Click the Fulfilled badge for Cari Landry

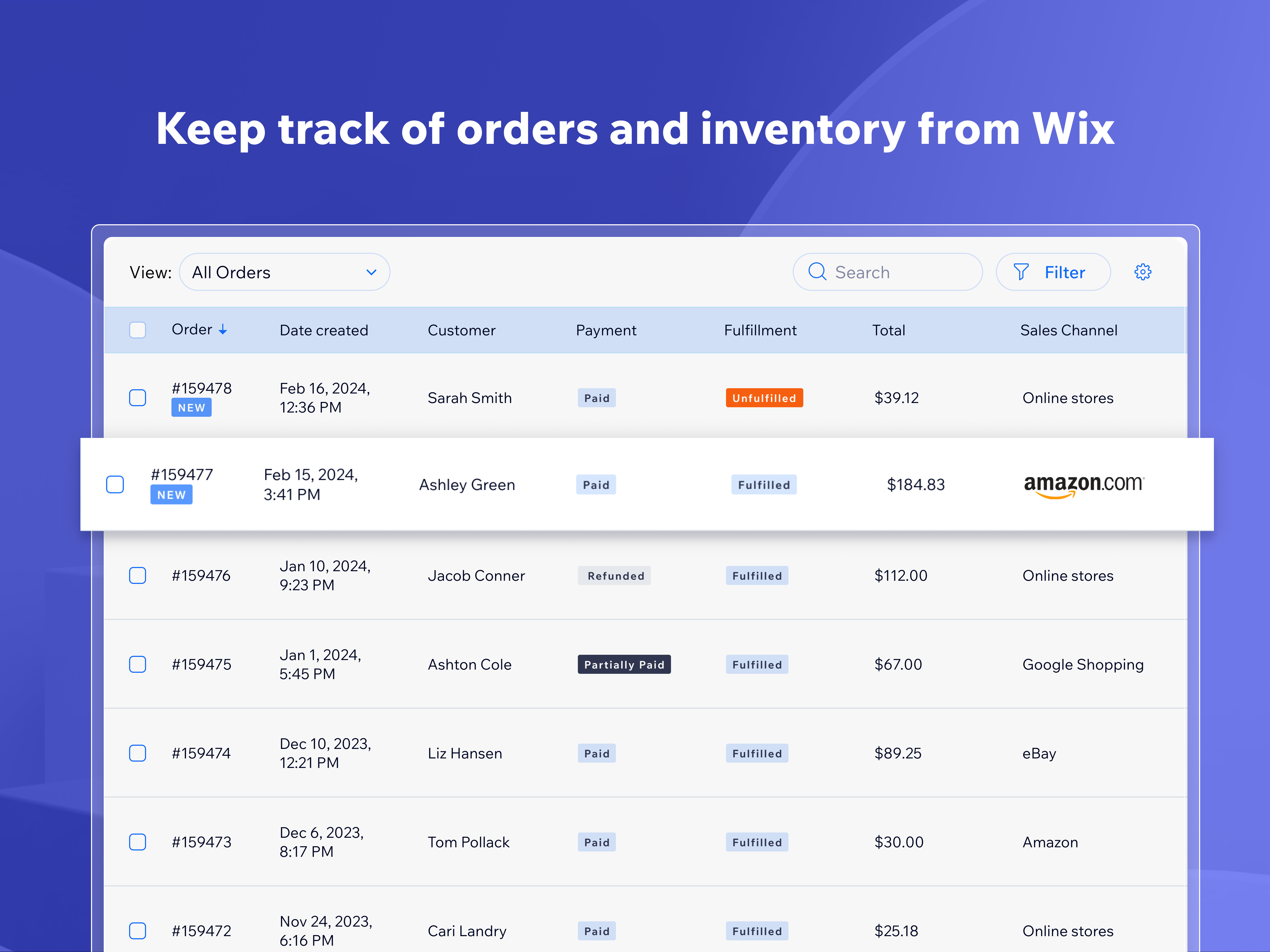(757, 931)
